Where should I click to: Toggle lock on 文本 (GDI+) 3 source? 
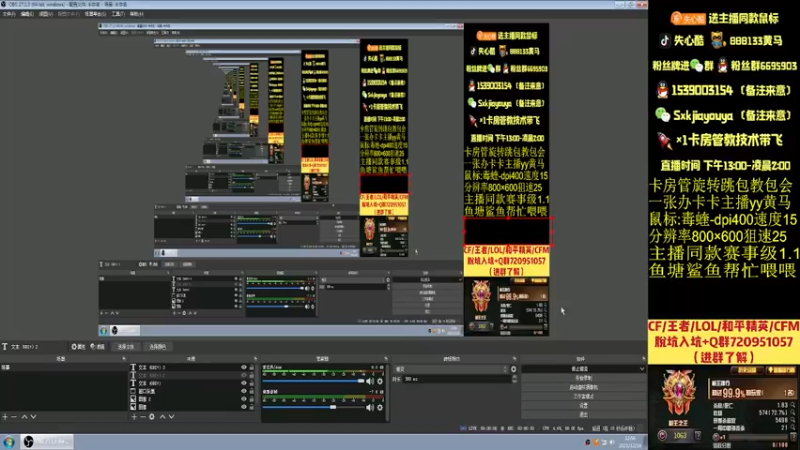(x=252, y=367)
